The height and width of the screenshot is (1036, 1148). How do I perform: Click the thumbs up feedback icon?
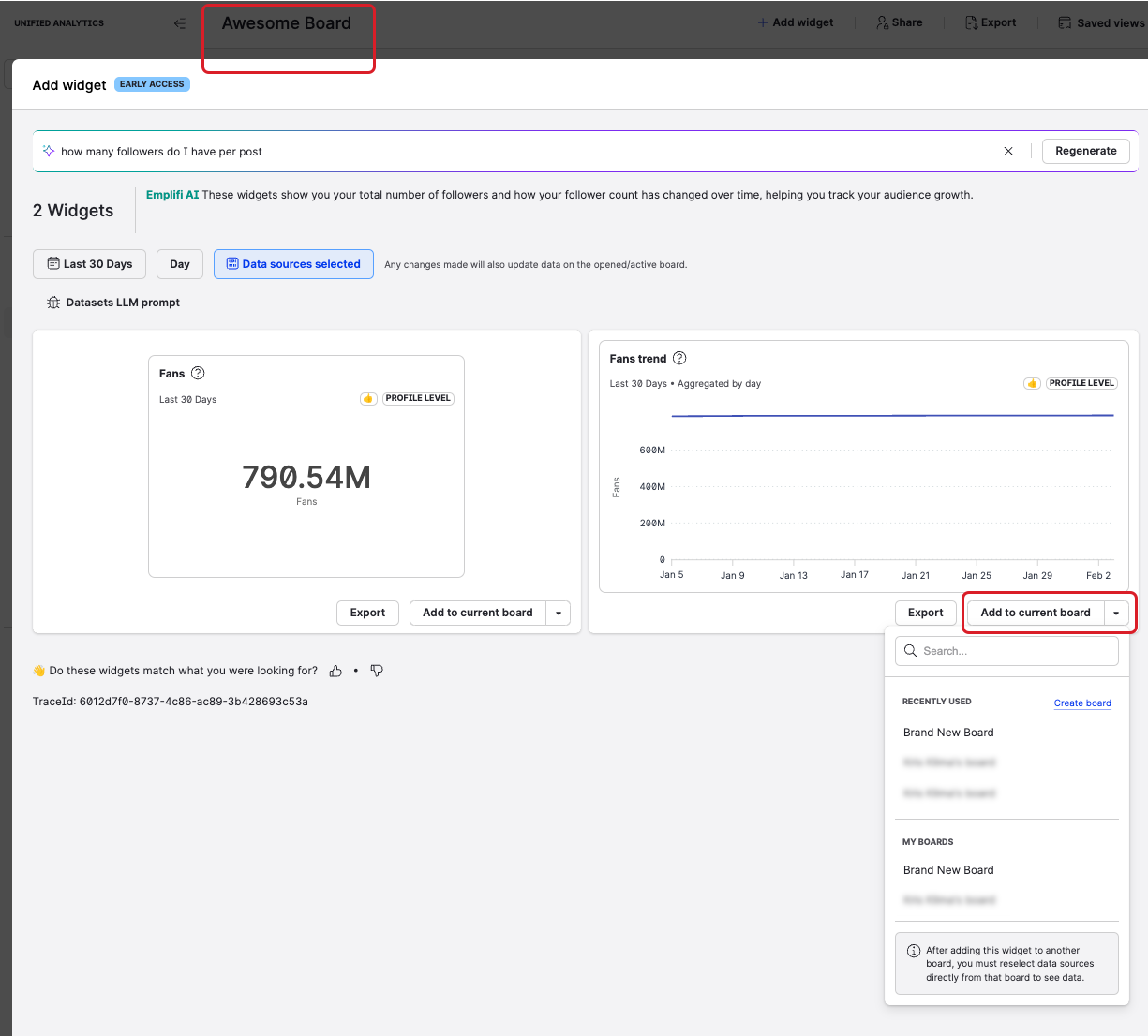point(335,671)
